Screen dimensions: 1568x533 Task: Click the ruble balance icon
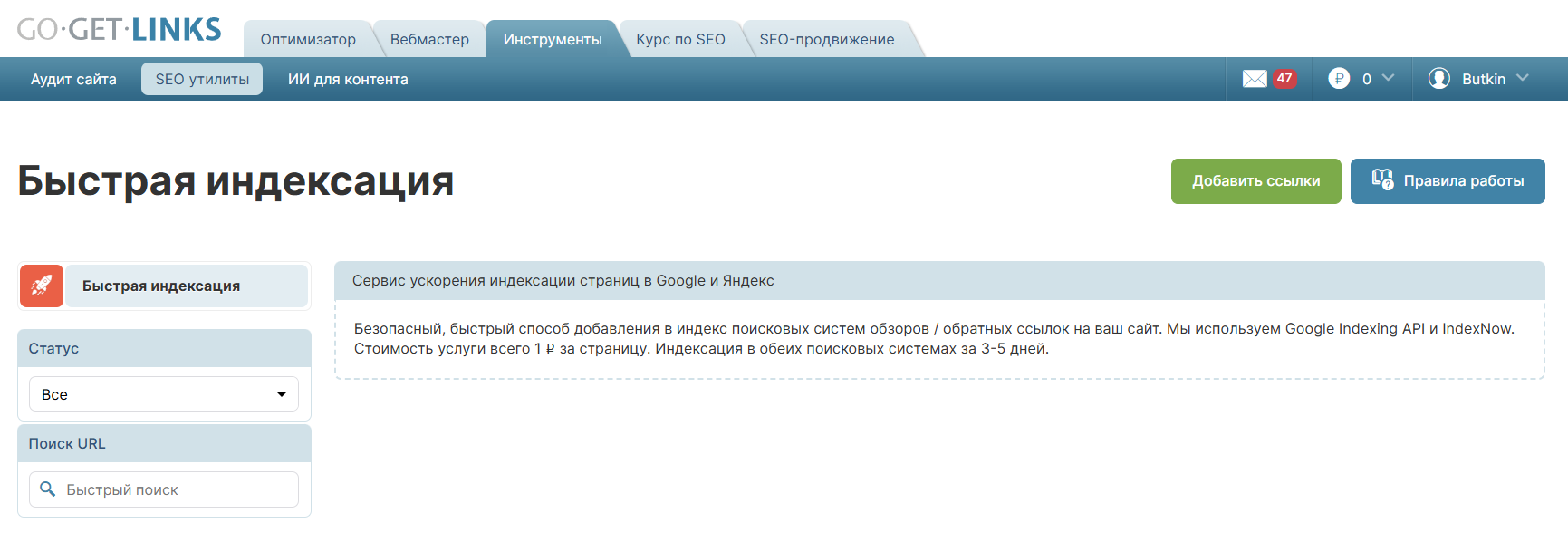click(x=1339, y=79)
